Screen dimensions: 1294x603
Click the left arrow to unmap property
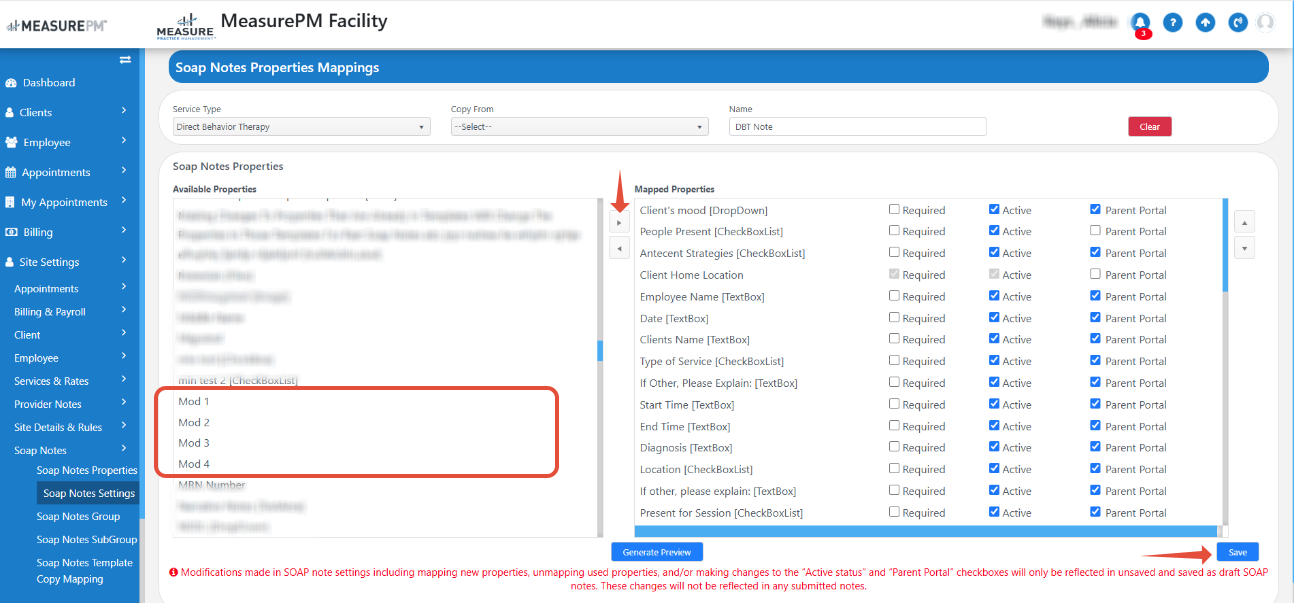click(x=620, y=248)
